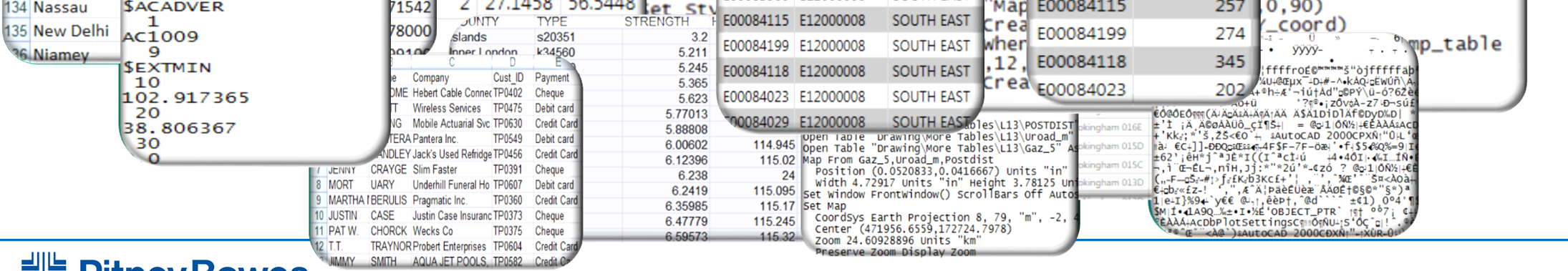Select the New Delhi row 135
Image resolution: width=1568 pixels, height=271 pixels.
tap(62, 31)
